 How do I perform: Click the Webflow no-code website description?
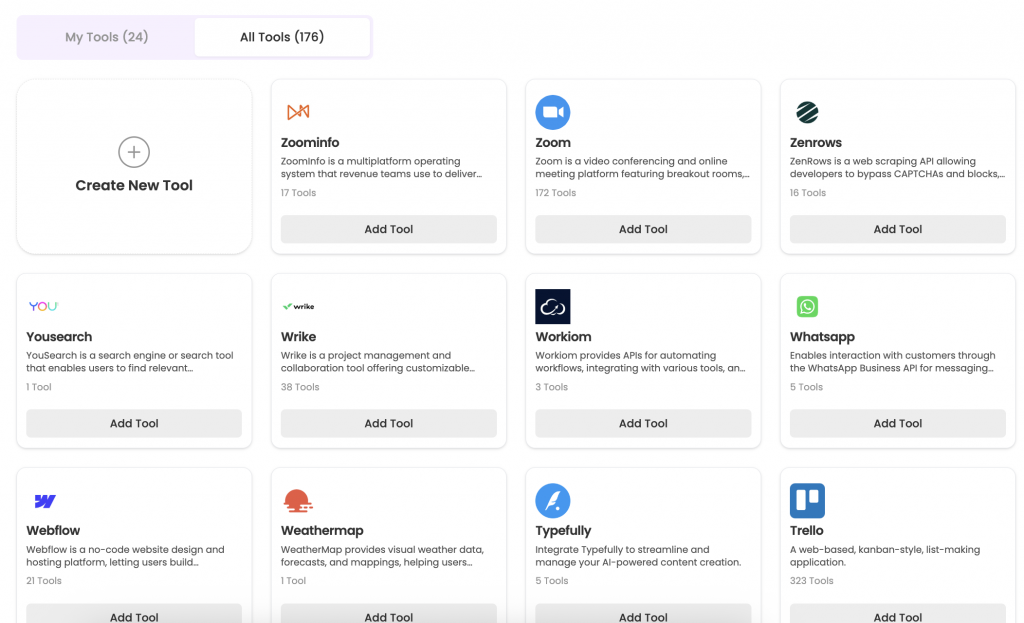click(x=125, y=556)
